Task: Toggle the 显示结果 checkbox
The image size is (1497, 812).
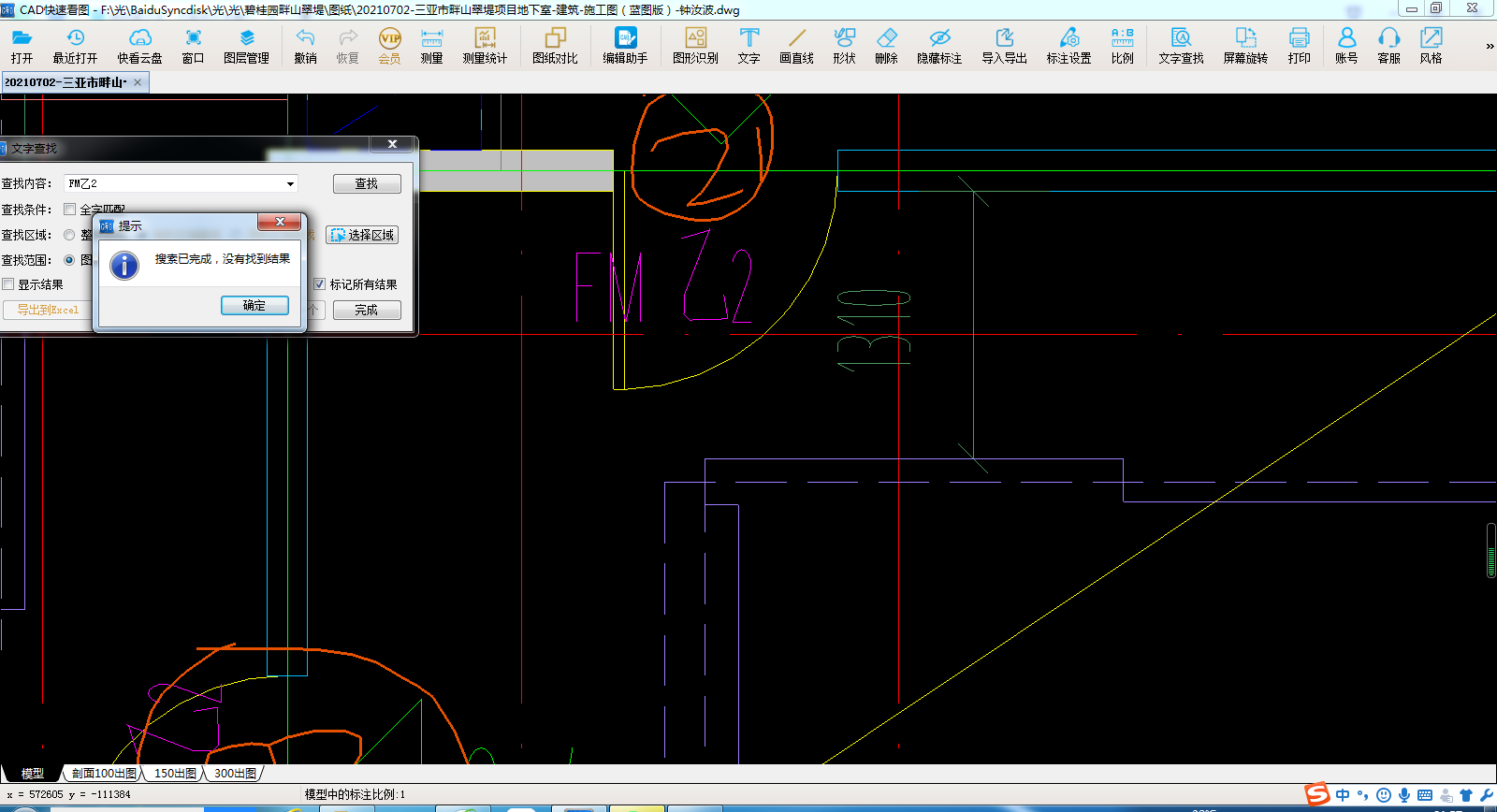Action: [x=8, y=284]
